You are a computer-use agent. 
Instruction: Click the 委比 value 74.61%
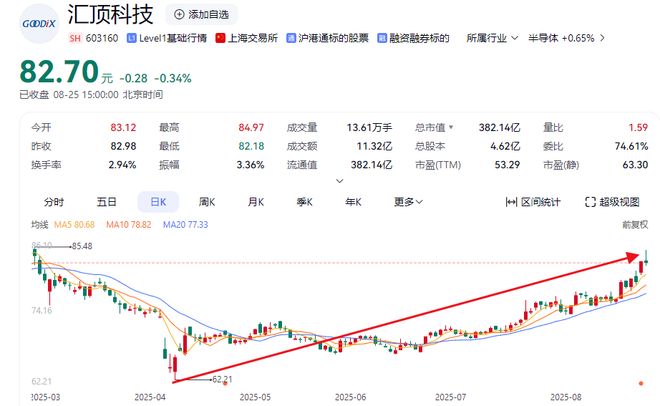tap(631, 146)
